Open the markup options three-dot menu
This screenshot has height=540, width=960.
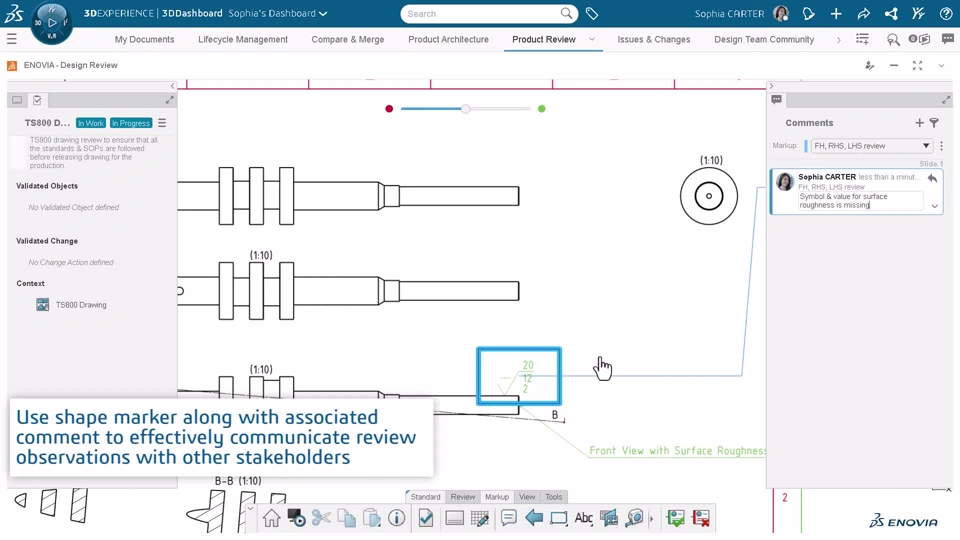[x=942, y=146]
